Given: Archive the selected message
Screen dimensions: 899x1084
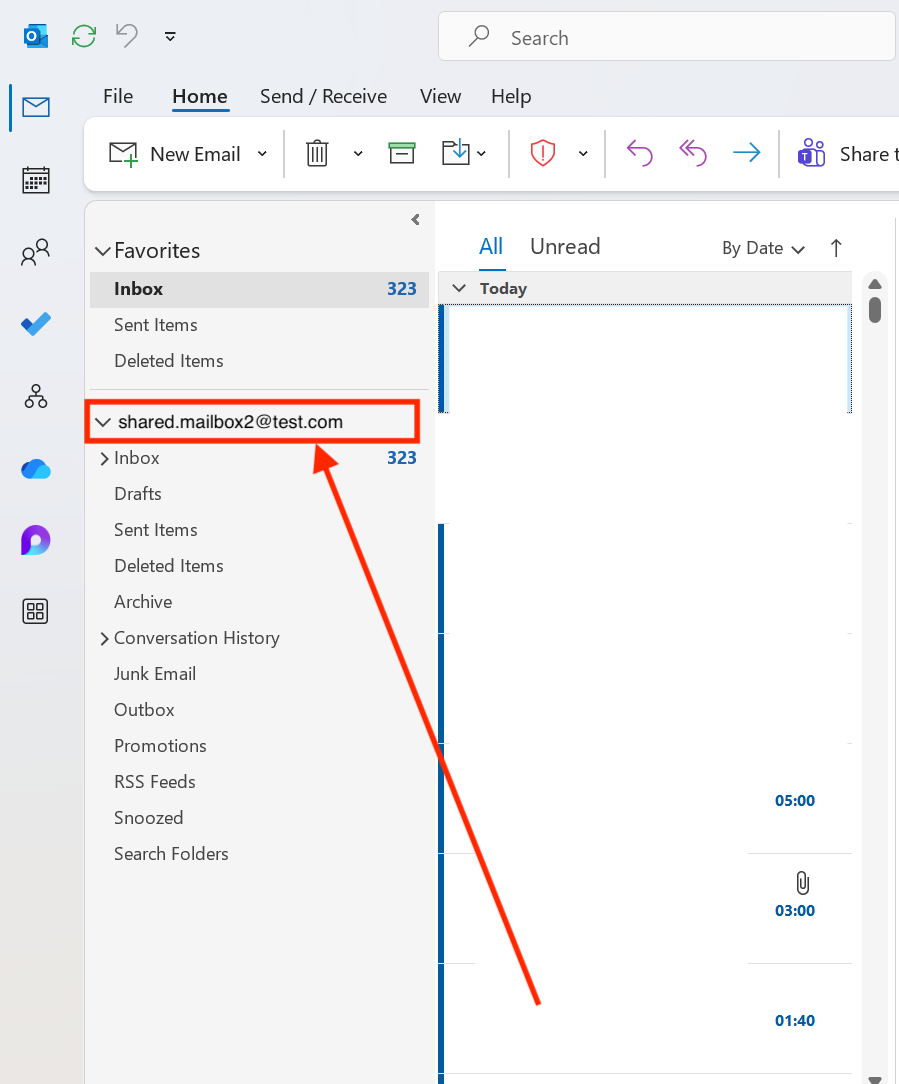Looking at the screenshot, I should pos(401,153).
